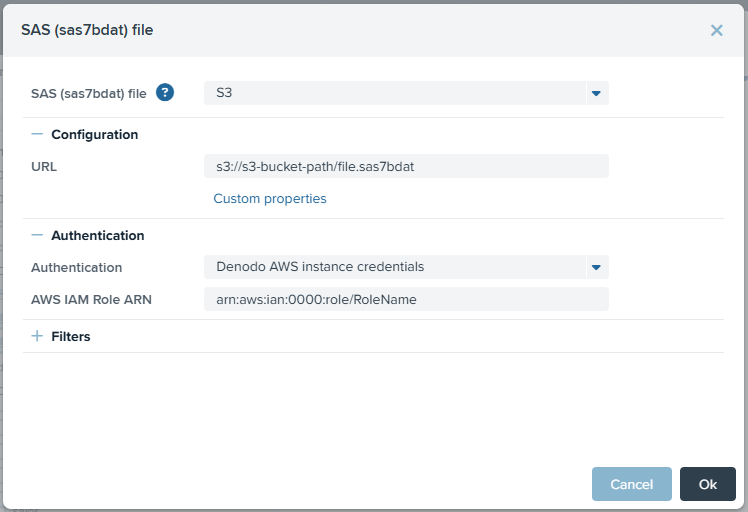Click the bold Authentication section heading
This screenshot has width=748, height=512.
click(98, 235)
